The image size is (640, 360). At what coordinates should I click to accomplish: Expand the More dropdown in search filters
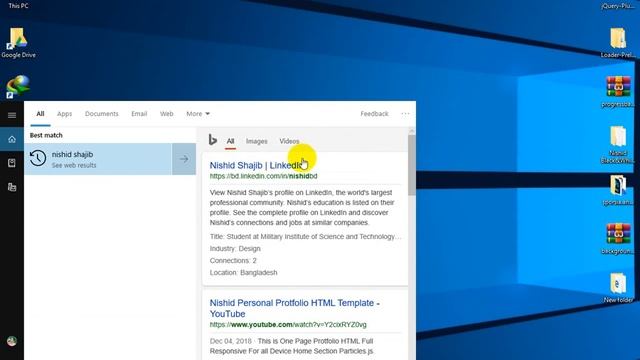click(x=198, y=114)
